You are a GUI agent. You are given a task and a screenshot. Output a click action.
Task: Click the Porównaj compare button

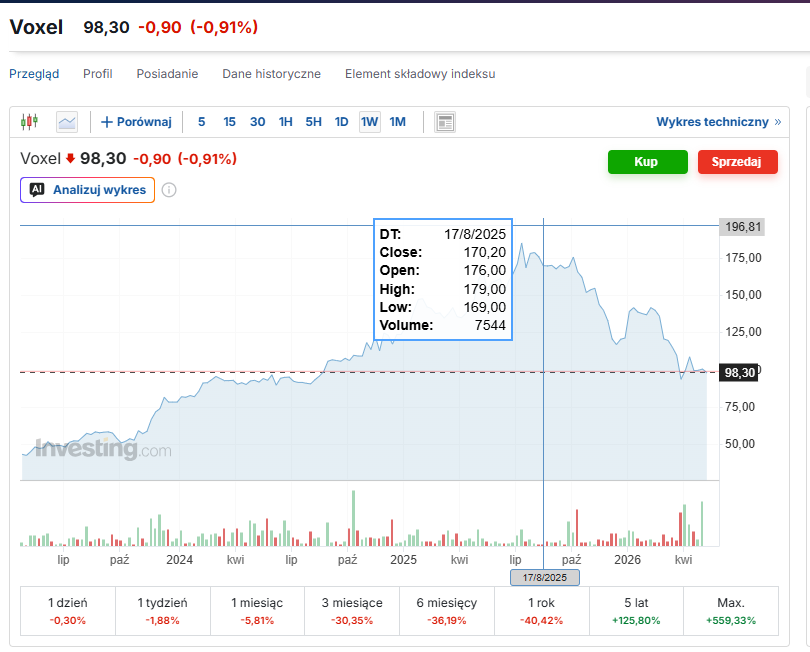(136, 122)
